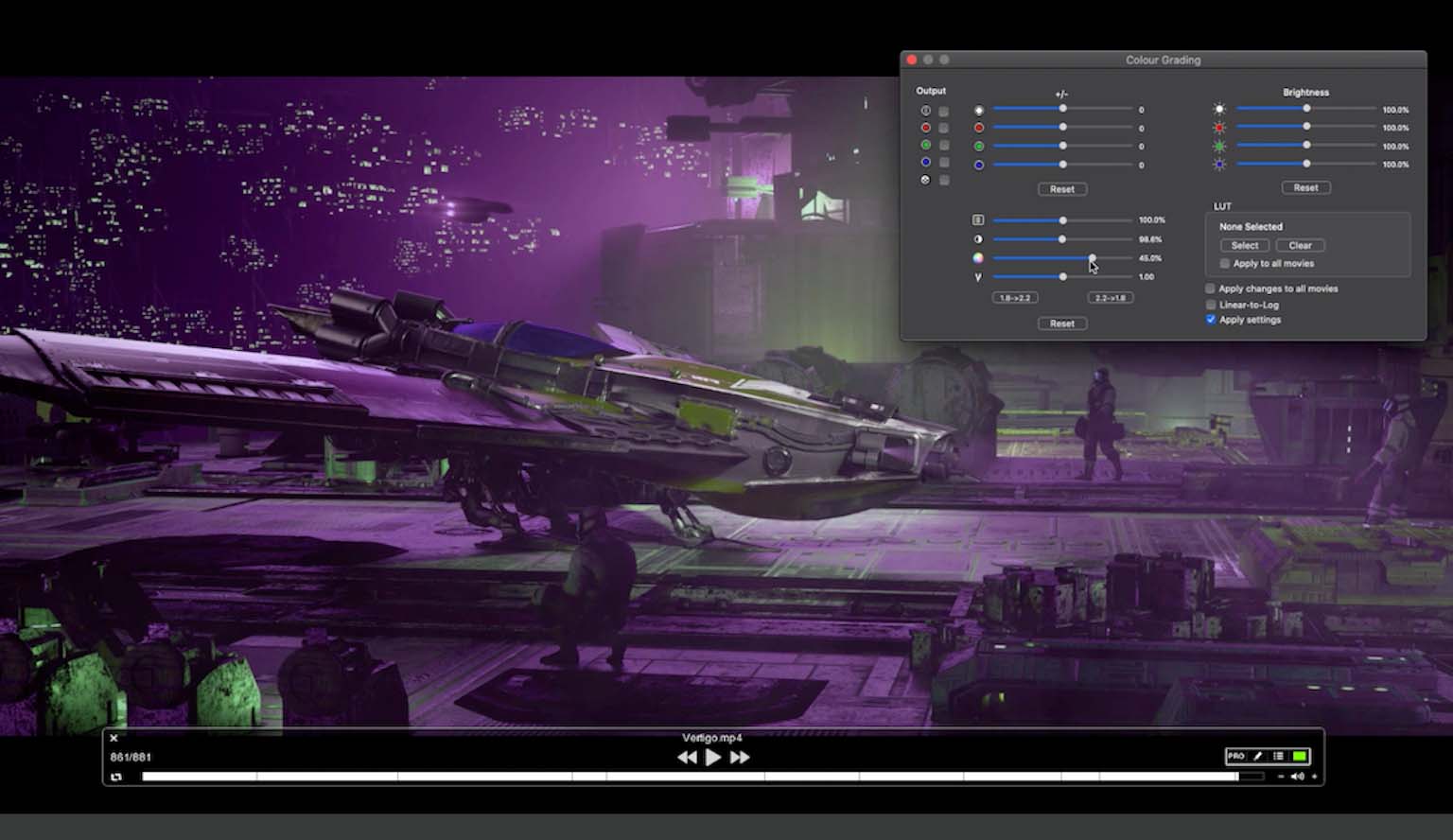
Task: Toggle the blue output checkbox
Action: coord(944,163)
